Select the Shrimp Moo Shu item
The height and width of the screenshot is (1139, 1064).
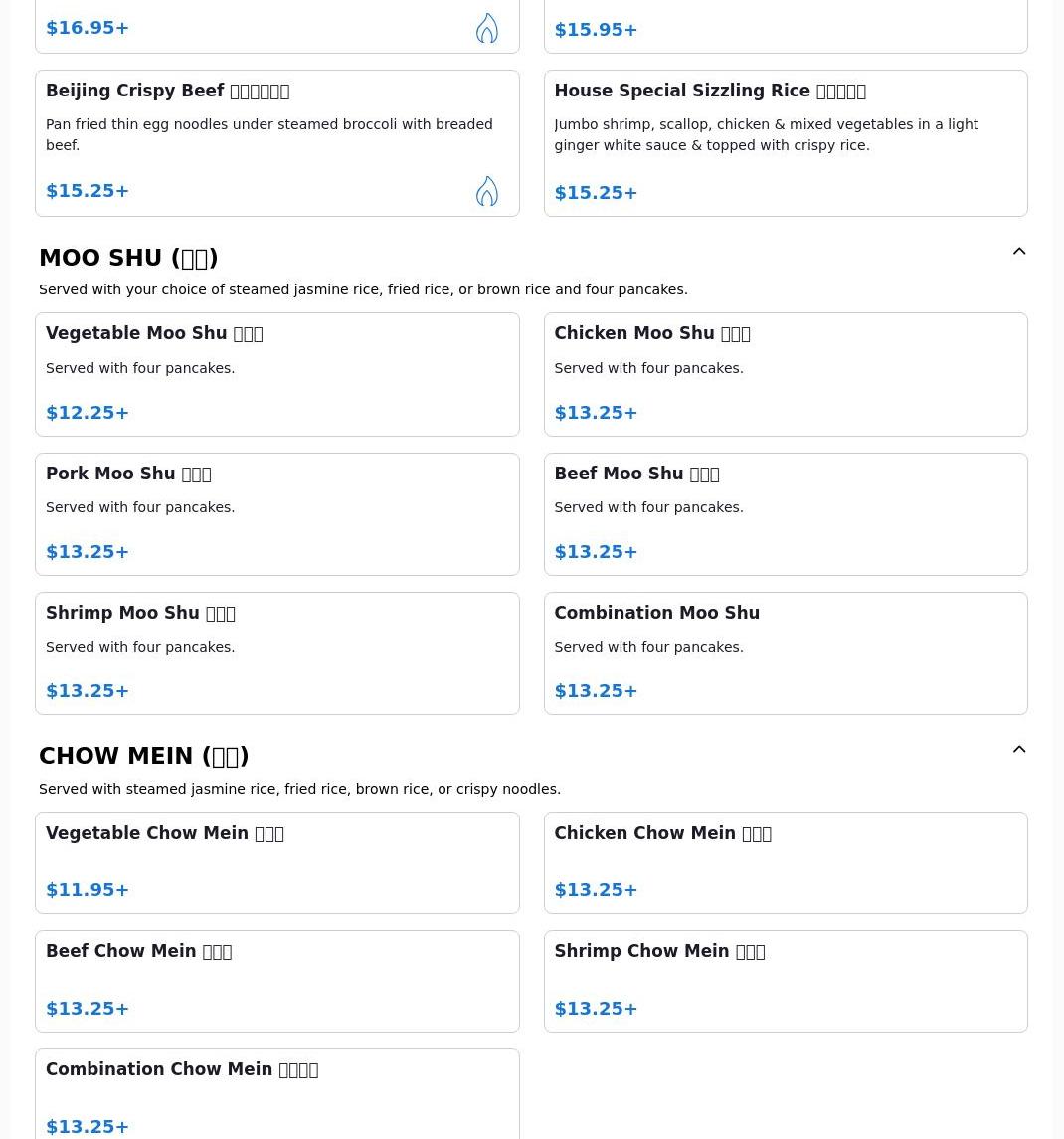click(276, 653)
